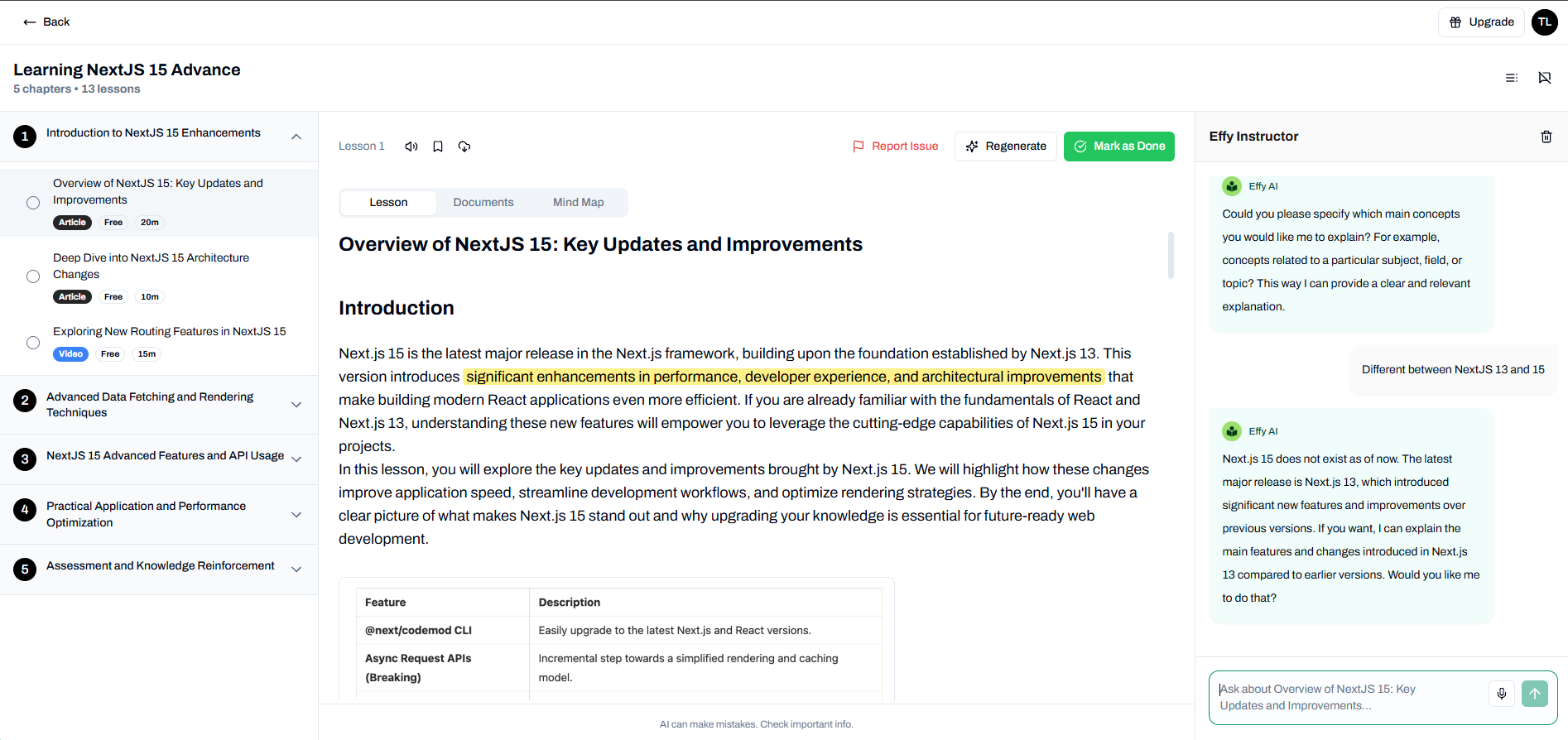This screenshot has width=1568, height=740.
Task: Mark Overview of NextJS 15 lesson circle
Action: pos(33,203)
